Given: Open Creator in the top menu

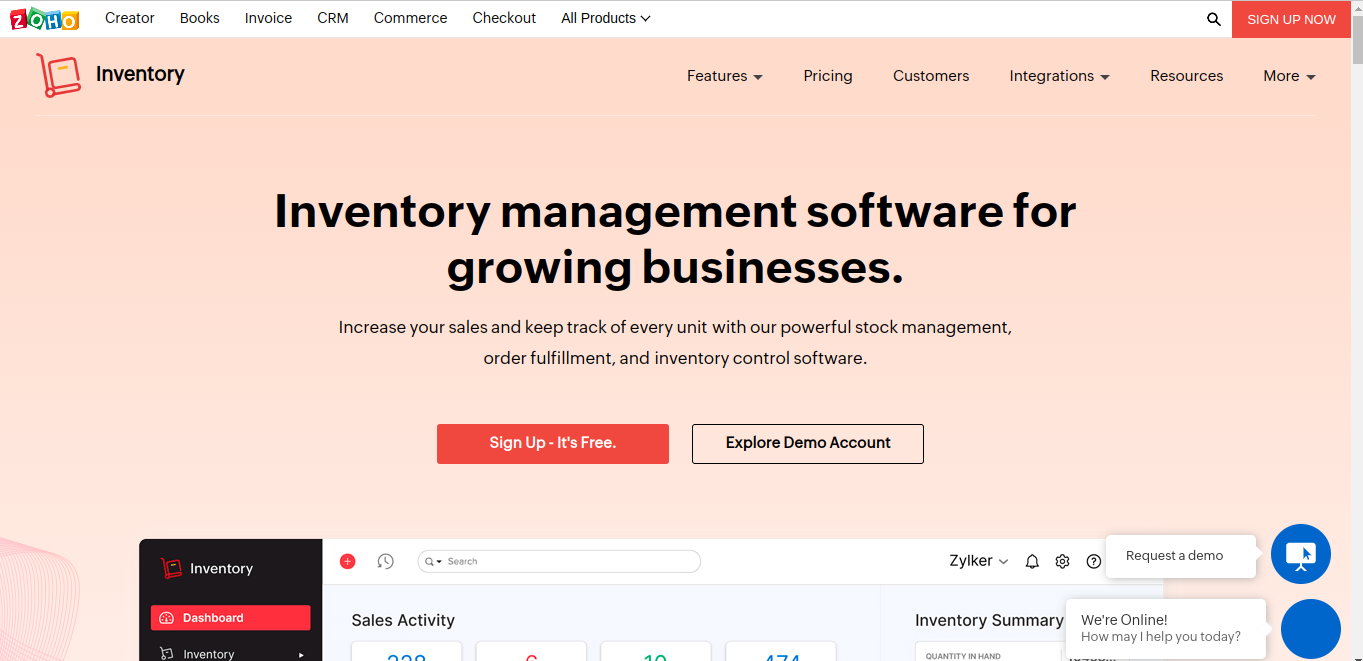Looking at the screenshot, I should [x=130, y=18].
